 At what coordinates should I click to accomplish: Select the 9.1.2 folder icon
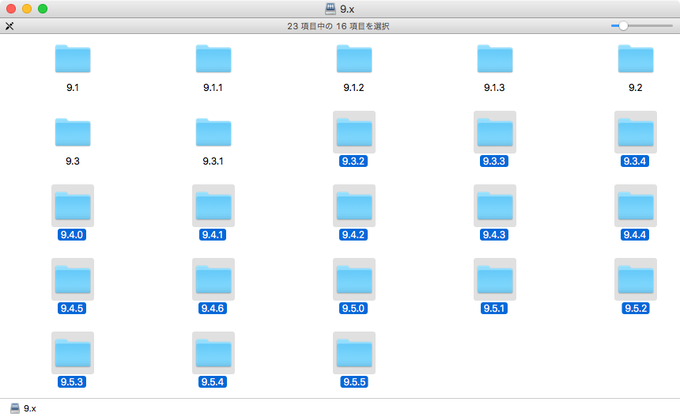point(354,59)
